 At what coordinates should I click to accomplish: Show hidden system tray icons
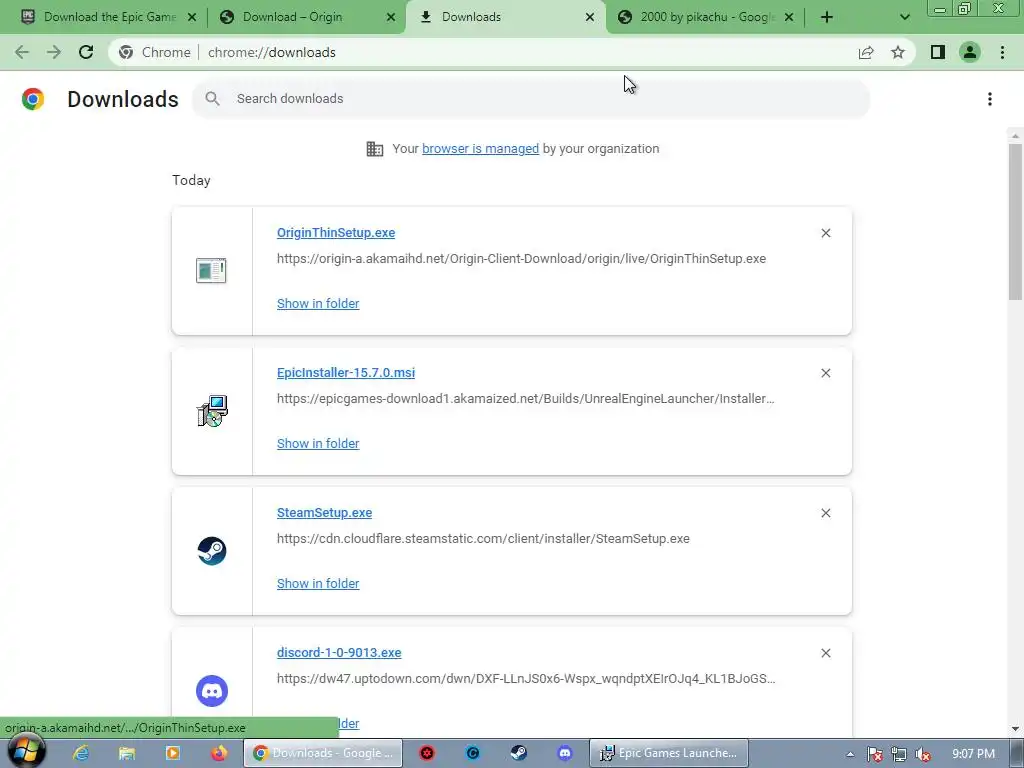(x=850, y=754)
